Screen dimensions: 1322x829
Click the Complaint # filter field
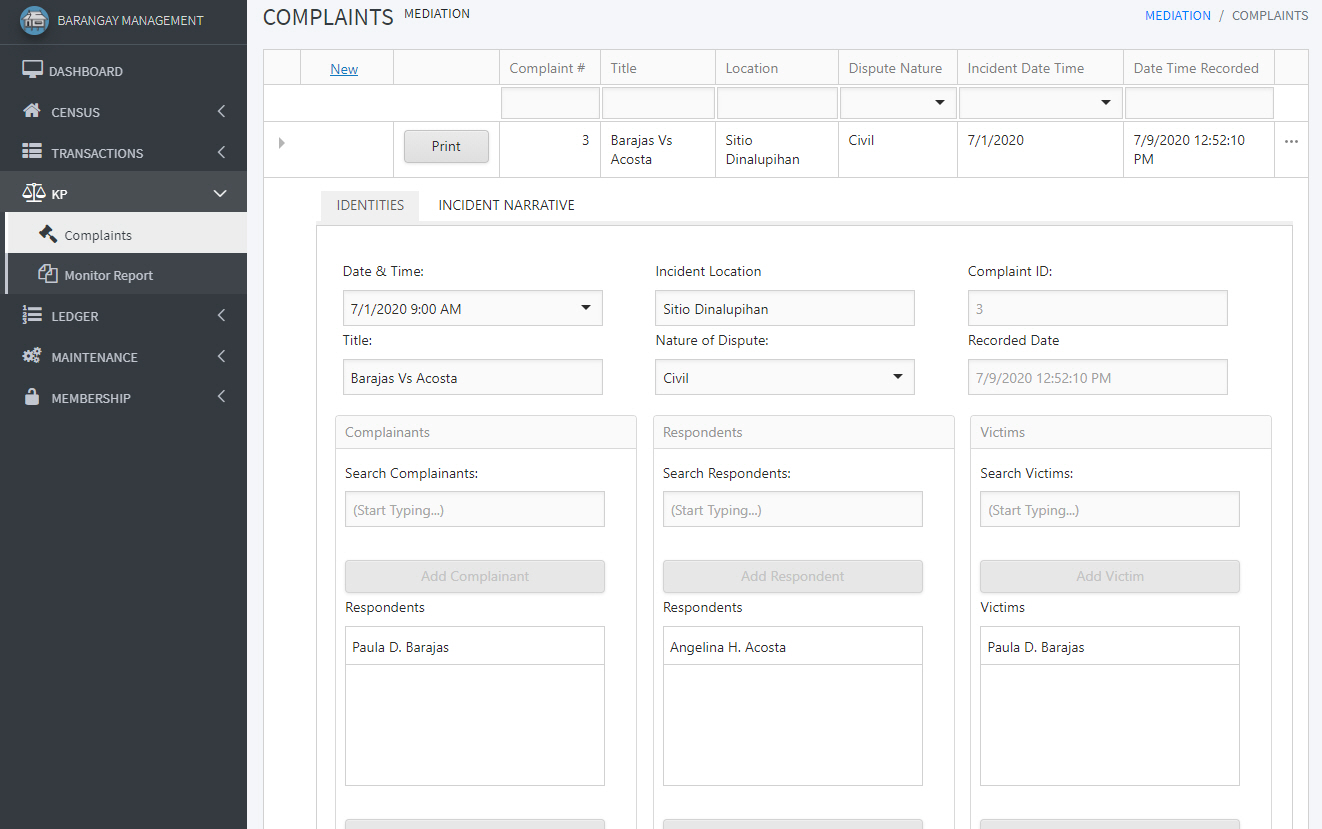(x=550, y=103)
